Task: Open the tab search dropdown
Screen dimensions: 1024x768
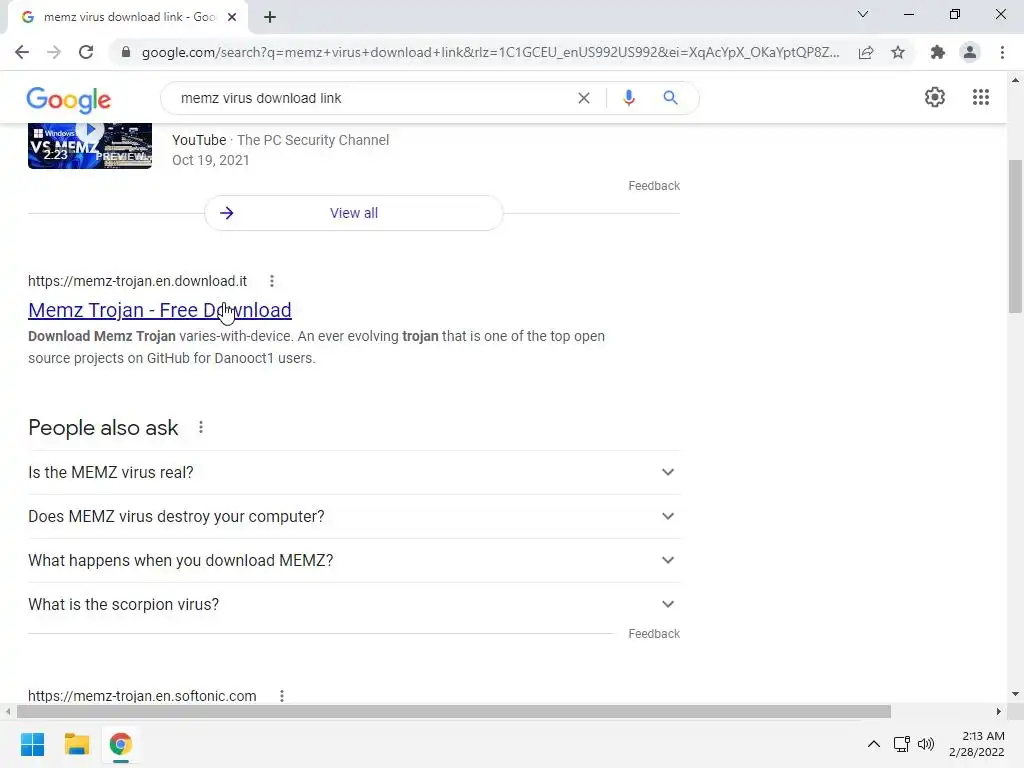Action: [863, 14]
